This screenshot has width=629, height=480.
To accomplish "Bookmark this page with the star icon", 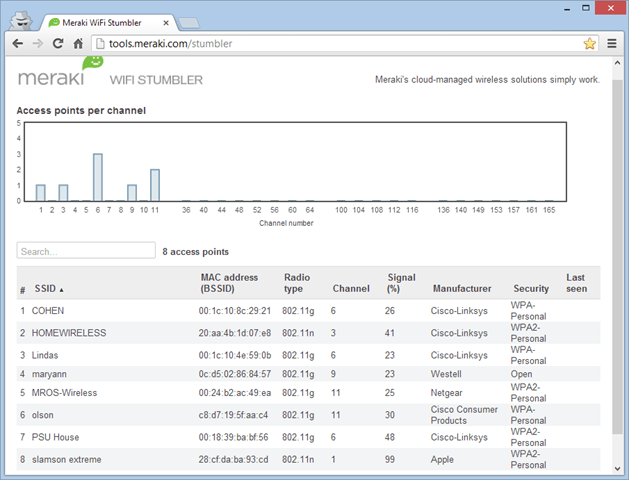I will pos(589,43).
